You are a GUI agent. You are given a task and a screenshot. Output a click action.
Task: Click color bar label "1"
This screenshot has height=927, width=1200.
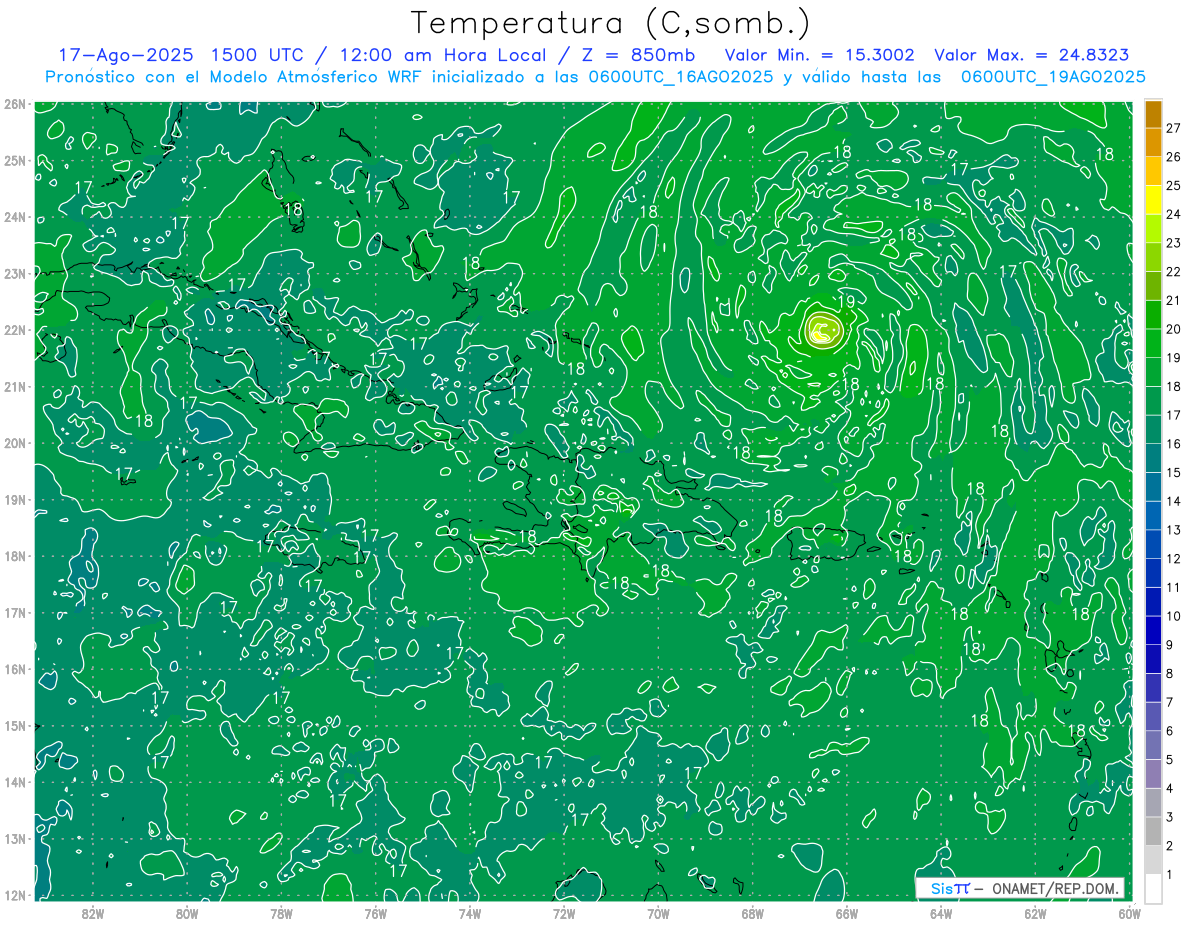[x=1170, y=874]
